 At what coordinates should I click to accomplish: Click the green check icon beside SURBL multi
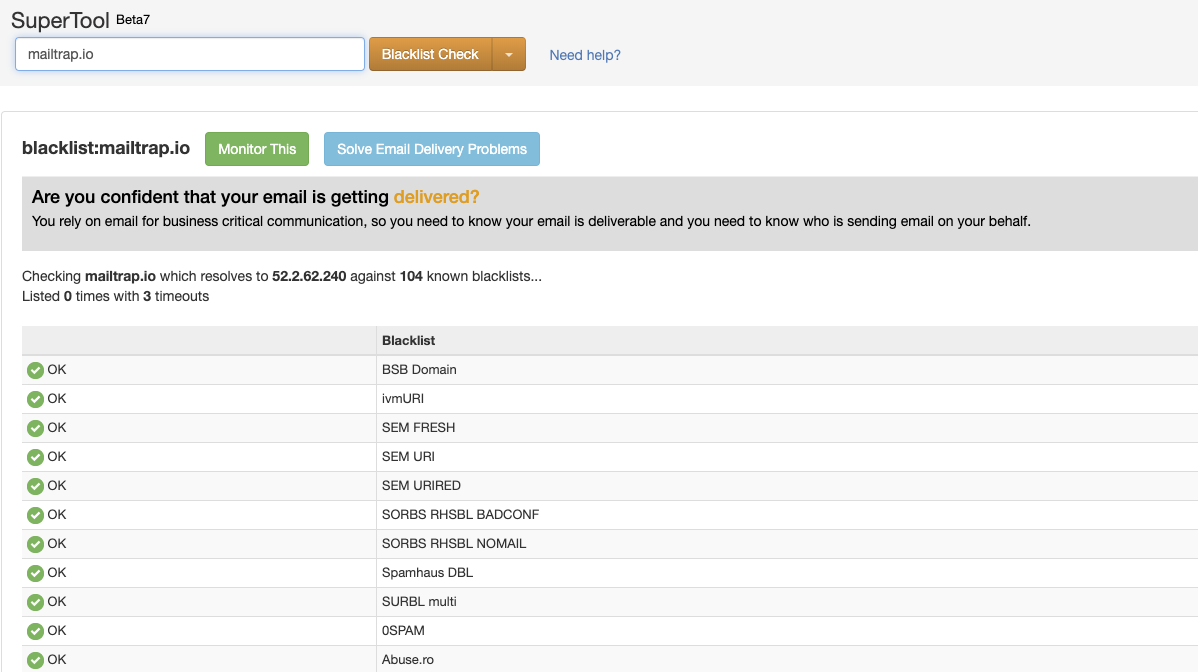(x=35, y=603)
